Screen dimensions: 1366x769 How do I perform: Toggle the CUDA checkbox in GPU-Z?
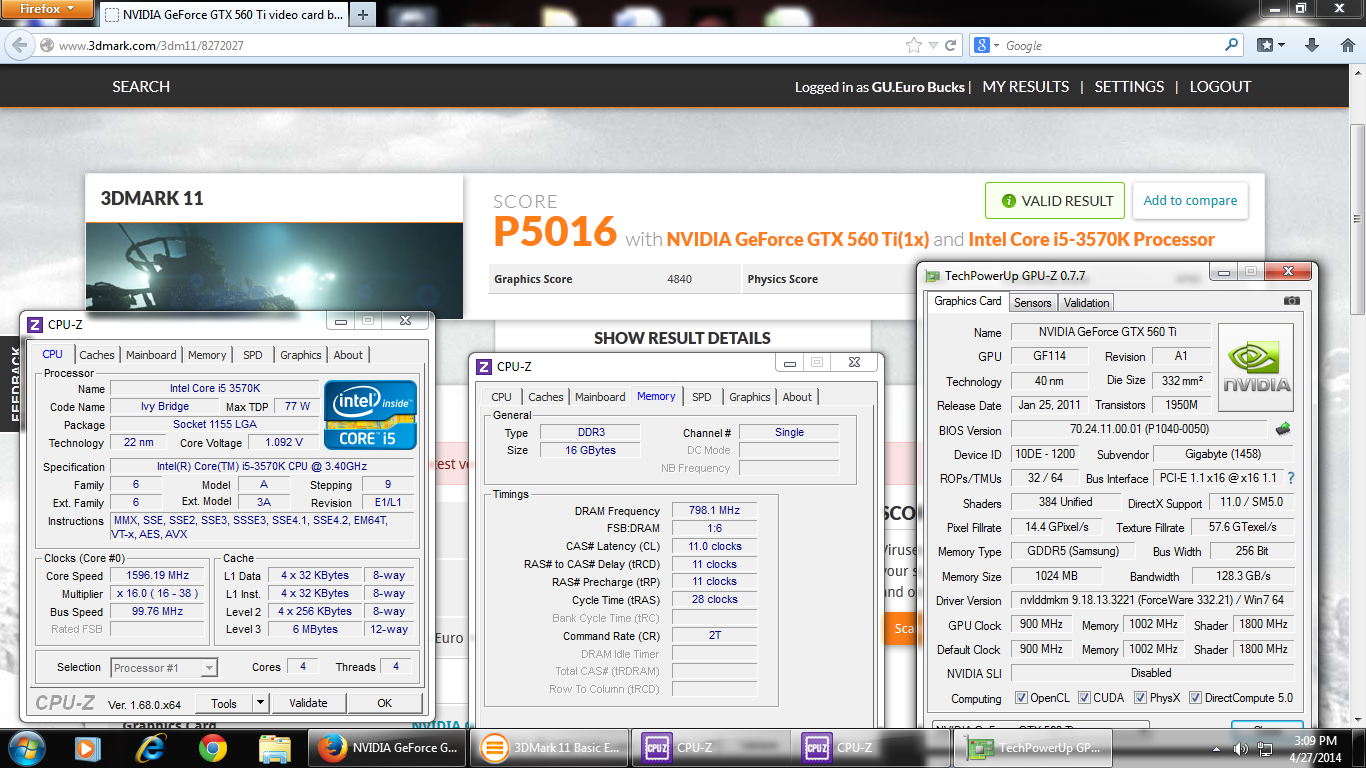click(1084, 698)
